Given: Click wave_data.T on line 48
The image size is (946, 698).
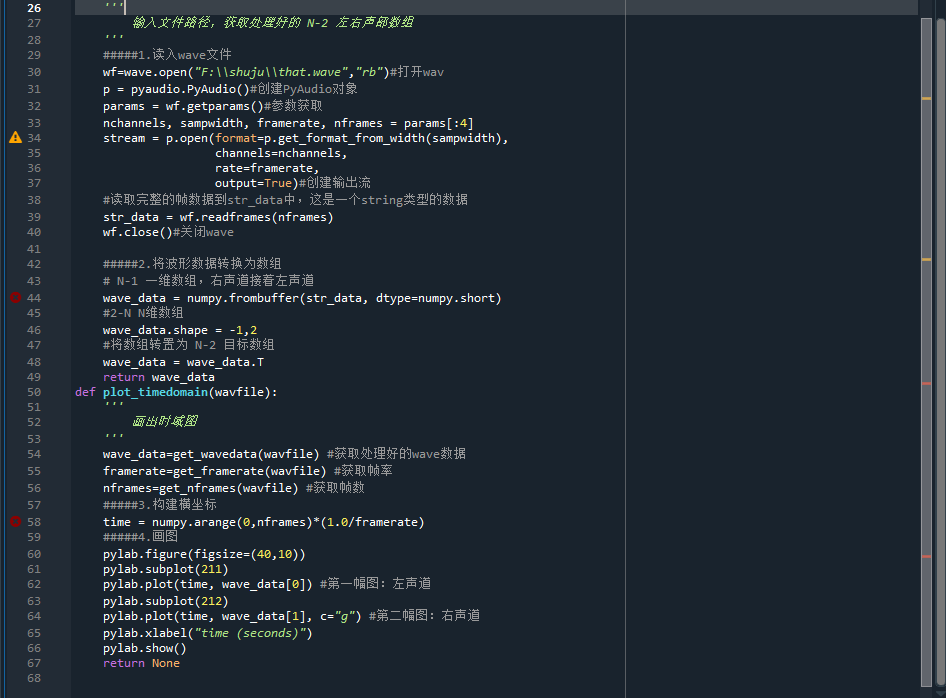Looking at the screenshot, I should coord(225,362).
